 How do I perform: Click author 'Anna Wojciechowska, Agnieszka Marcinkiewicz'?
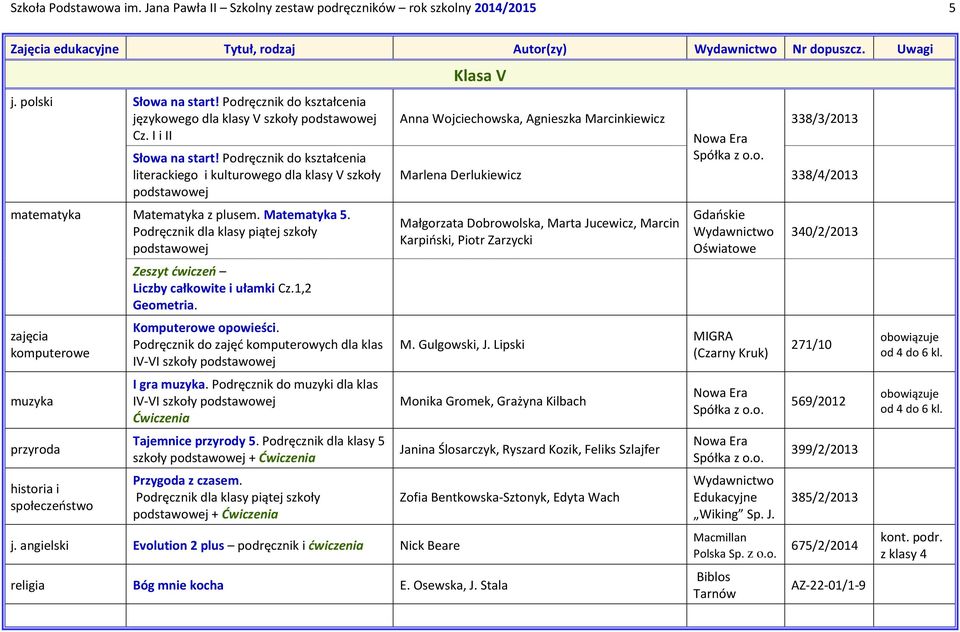532,119
